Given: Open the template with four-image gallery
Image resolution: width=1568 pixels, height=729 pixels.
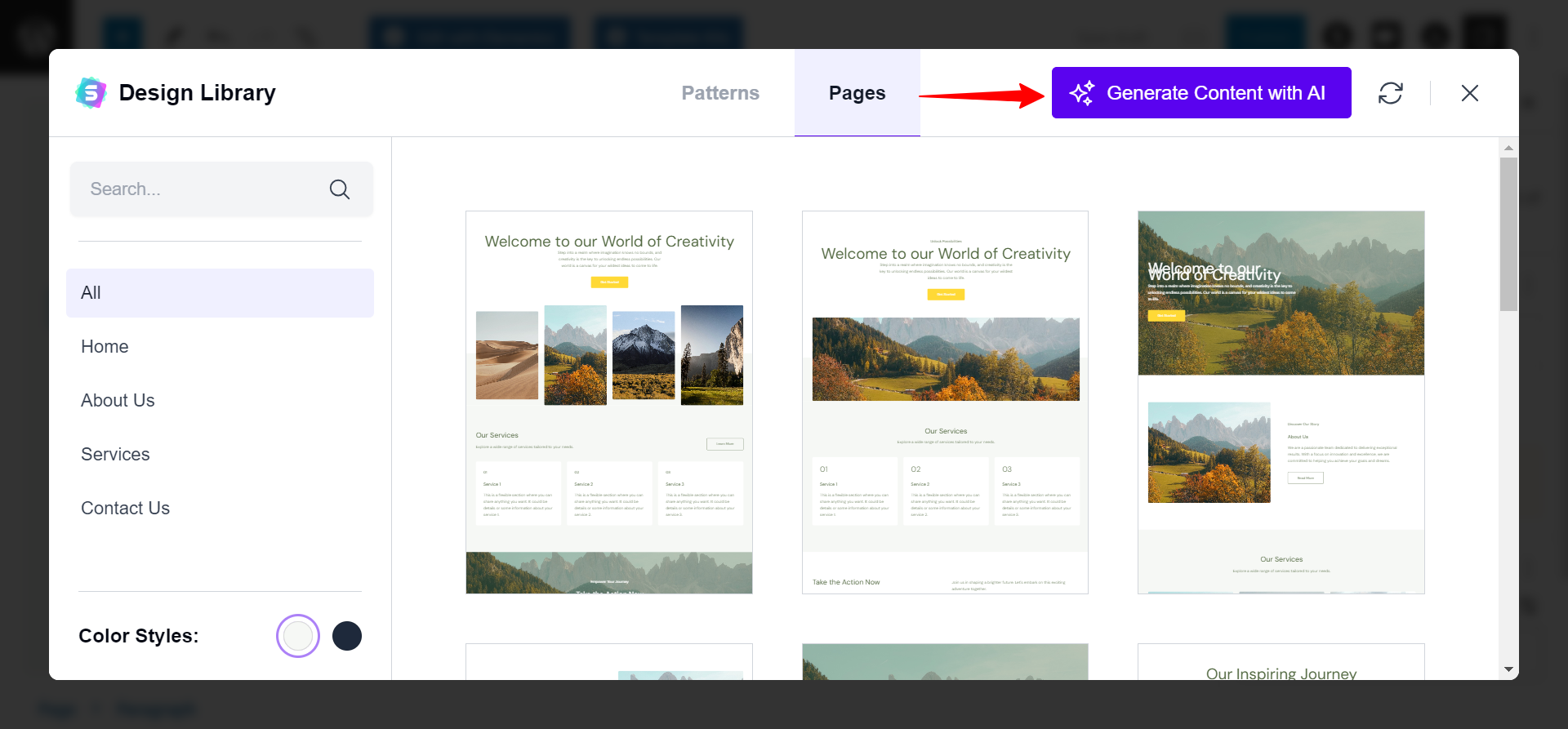Looking at the screenshot, I should click(x=609, y=402).
